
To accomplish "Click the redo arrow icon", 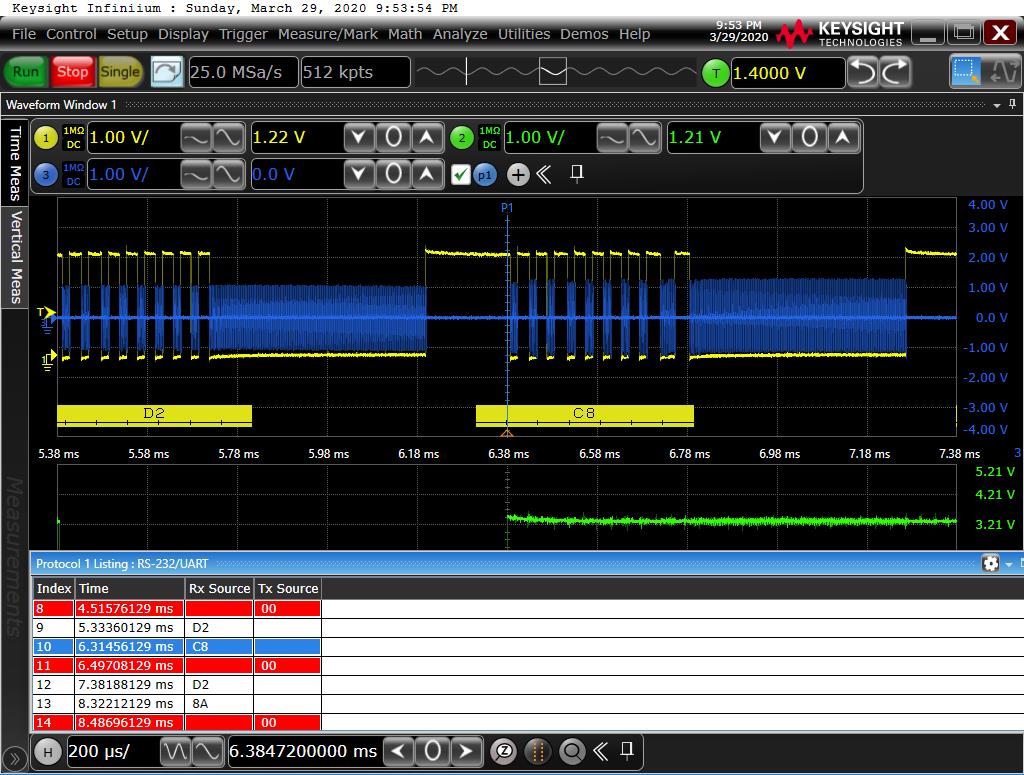I will pos(895,72).
